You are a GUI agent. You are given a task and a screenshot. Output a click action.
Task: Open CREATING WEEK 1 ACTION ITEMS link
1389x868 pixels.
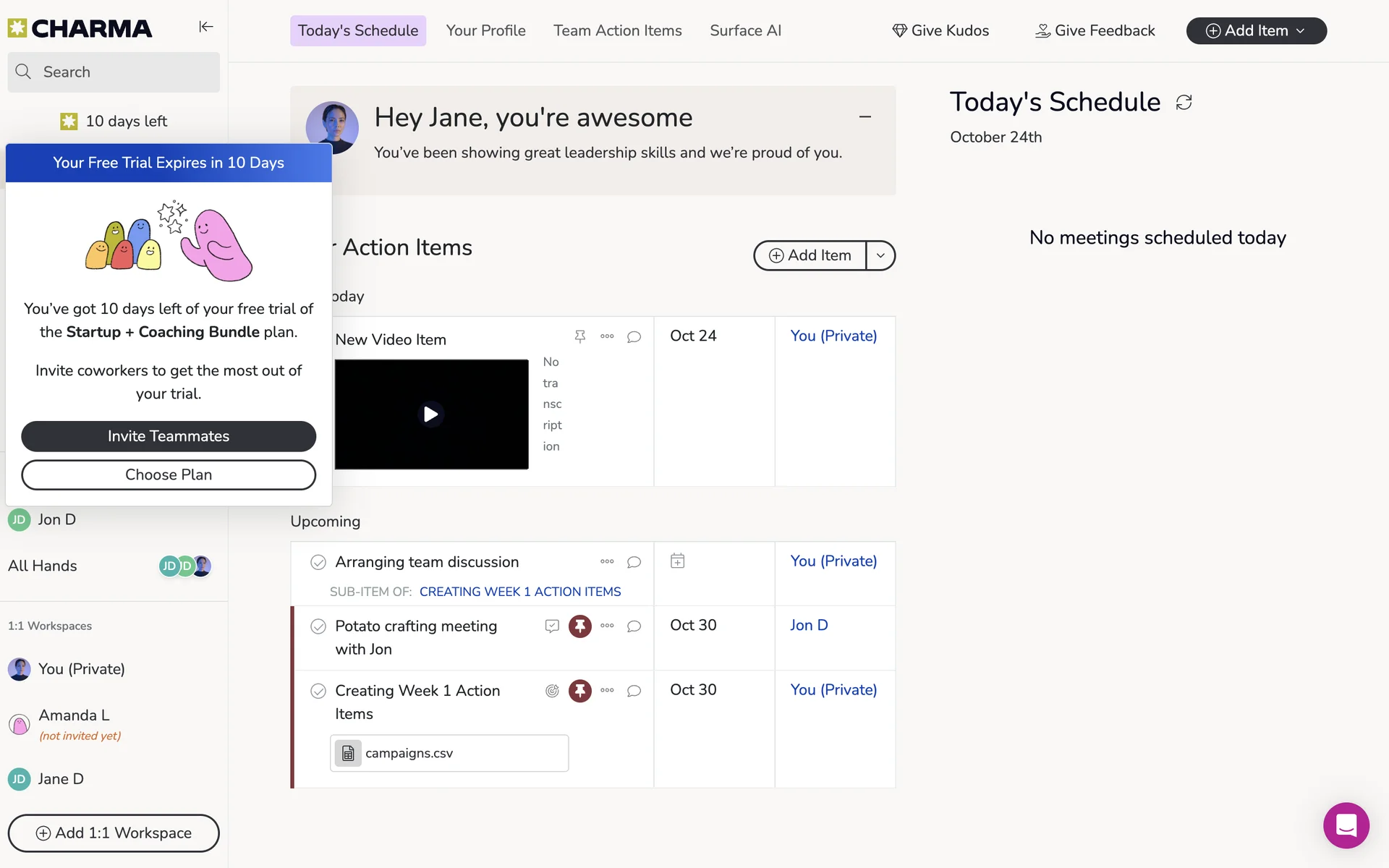[x=519, y=592]
